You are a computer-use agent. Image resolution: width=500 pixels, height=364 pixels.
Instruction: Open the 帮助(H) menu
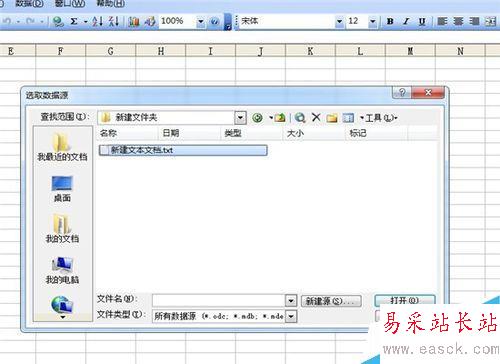coord(110,4)
